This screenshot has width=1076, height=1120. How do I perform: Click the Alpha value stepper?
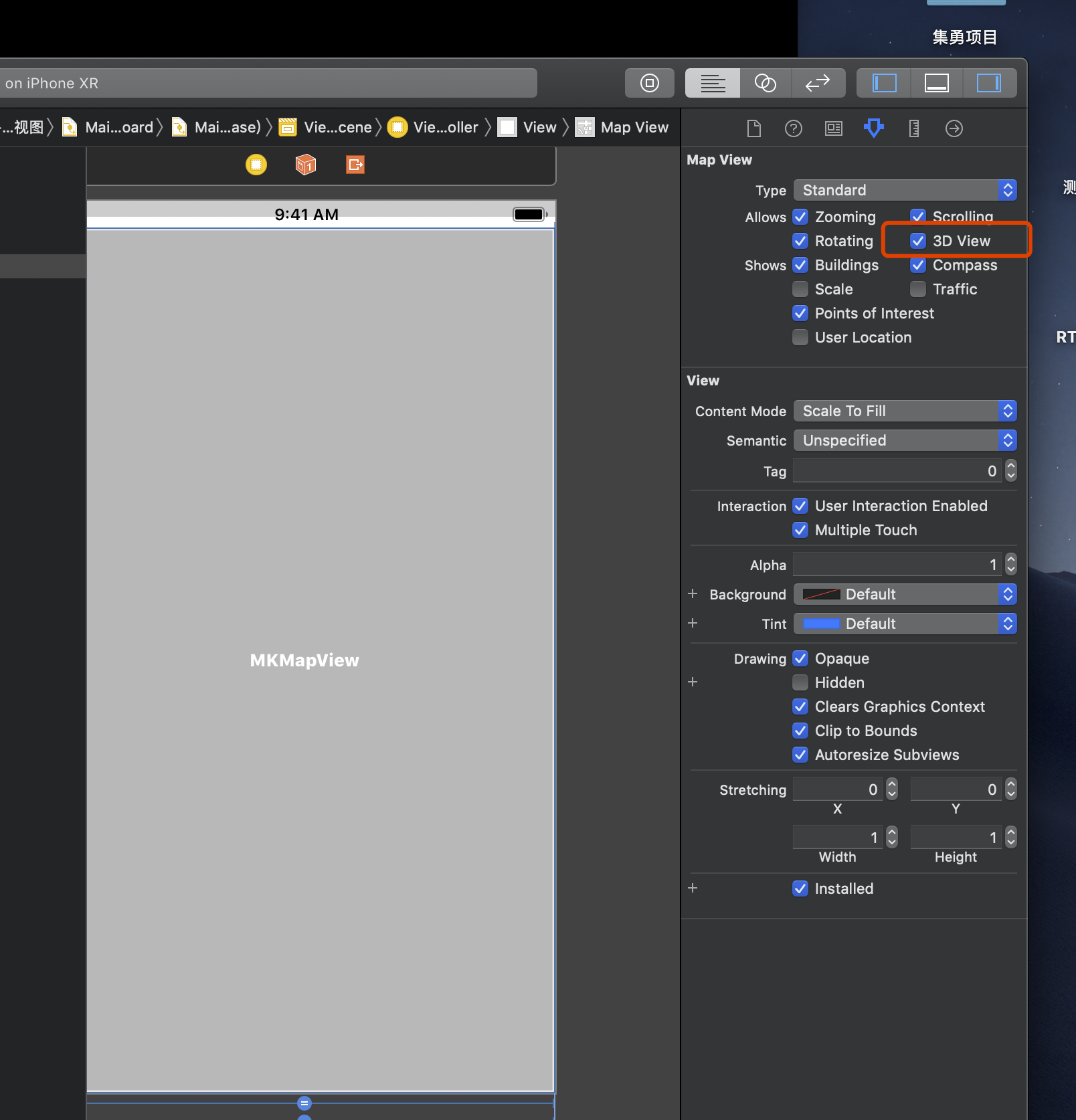click(x=1011, y=565)
